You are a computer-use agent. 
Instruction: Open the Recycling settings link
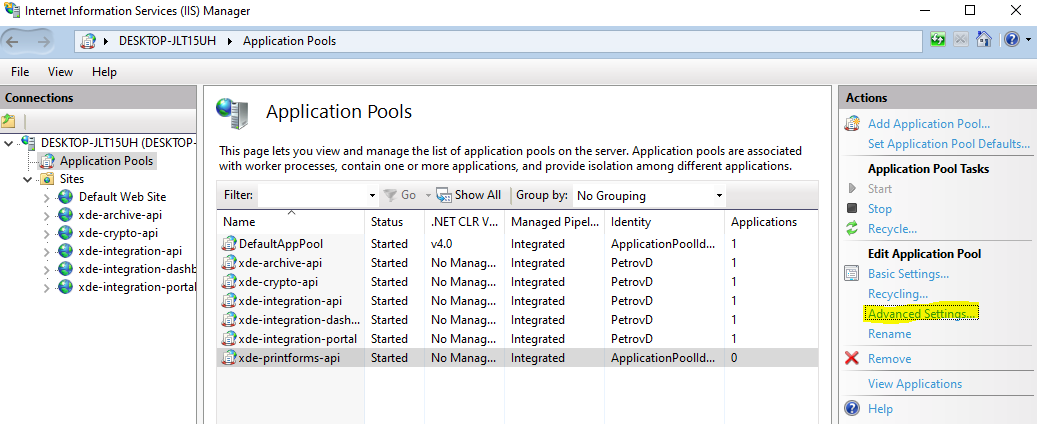pos(897,293)
